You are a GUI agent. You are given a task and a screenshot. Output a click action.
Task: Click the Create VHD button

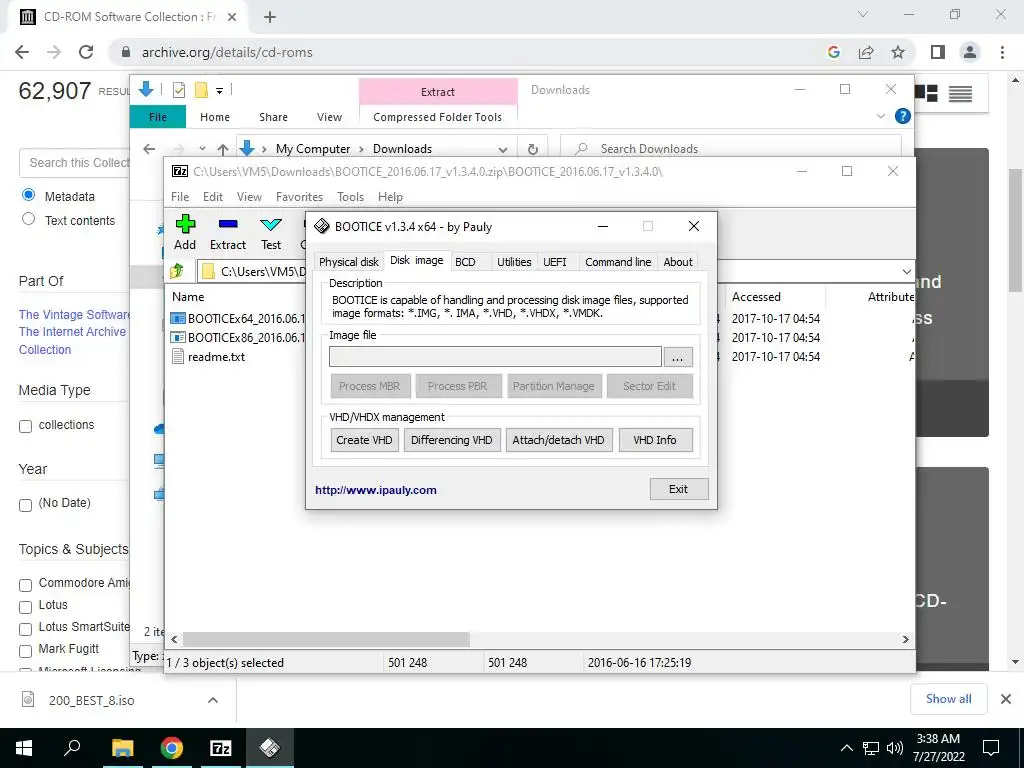(x=364, y=440)
